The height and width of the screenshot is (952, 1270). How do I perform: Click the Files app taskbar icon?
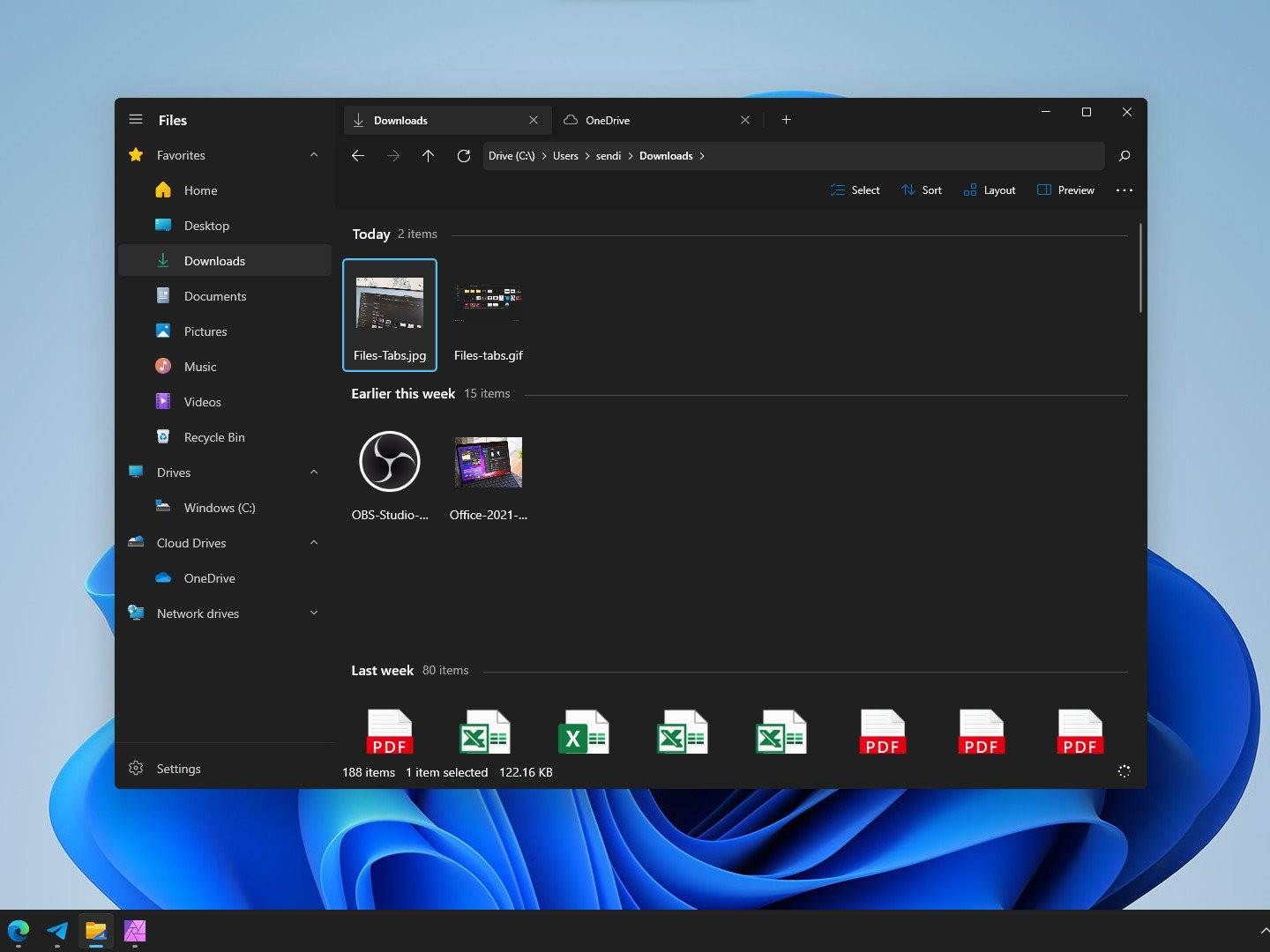click(96, 931)
